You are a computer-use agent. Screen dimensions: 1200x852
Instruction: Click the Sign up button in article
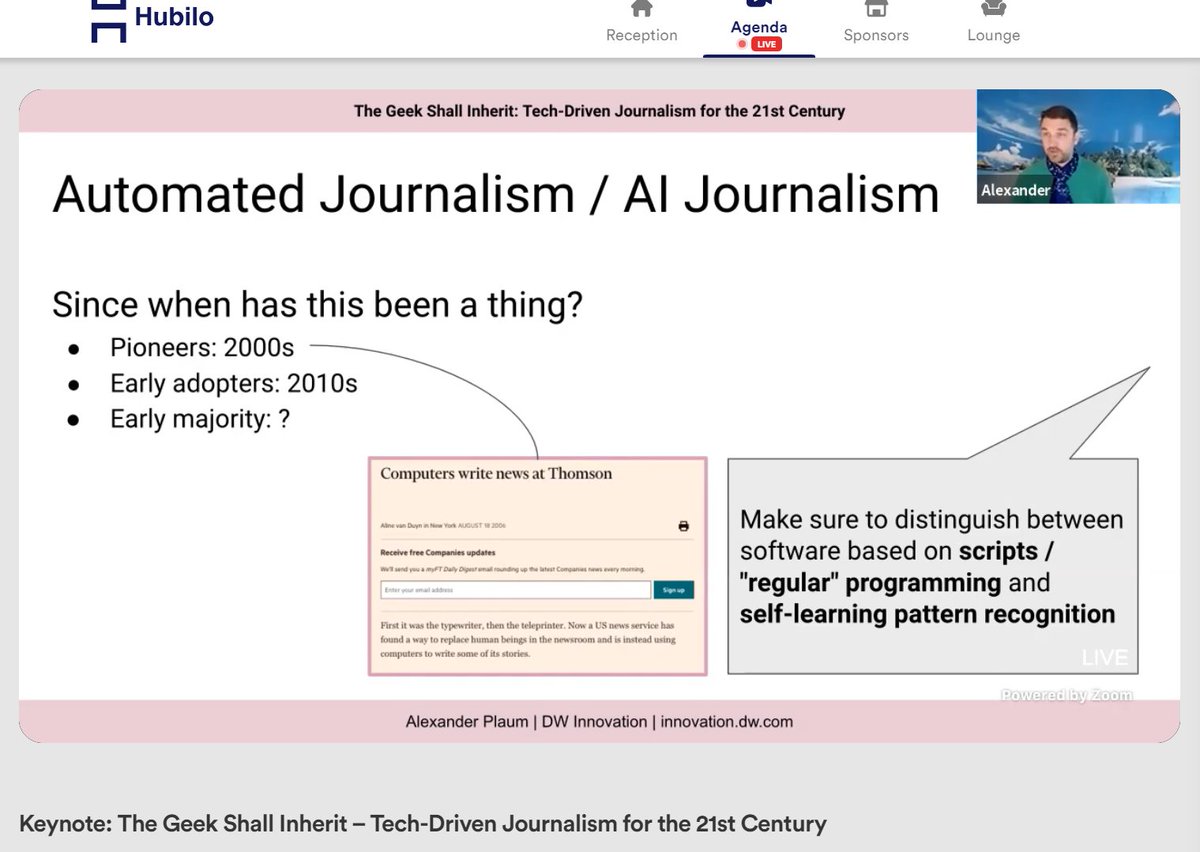pyautogui.click(x=674, y=590)
